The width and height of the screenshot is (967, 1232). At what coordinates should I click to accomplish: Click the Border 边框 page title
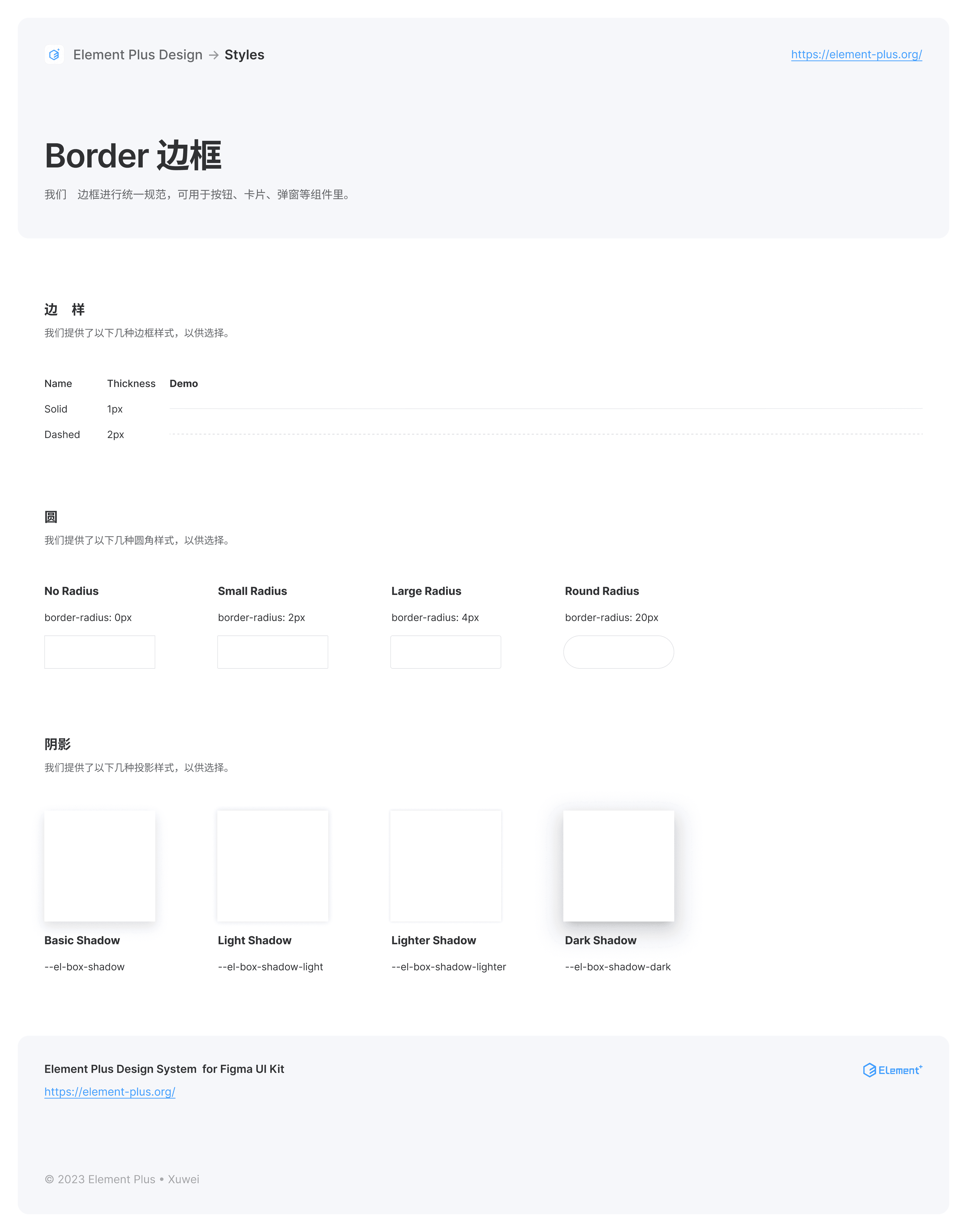coord(133,156)
